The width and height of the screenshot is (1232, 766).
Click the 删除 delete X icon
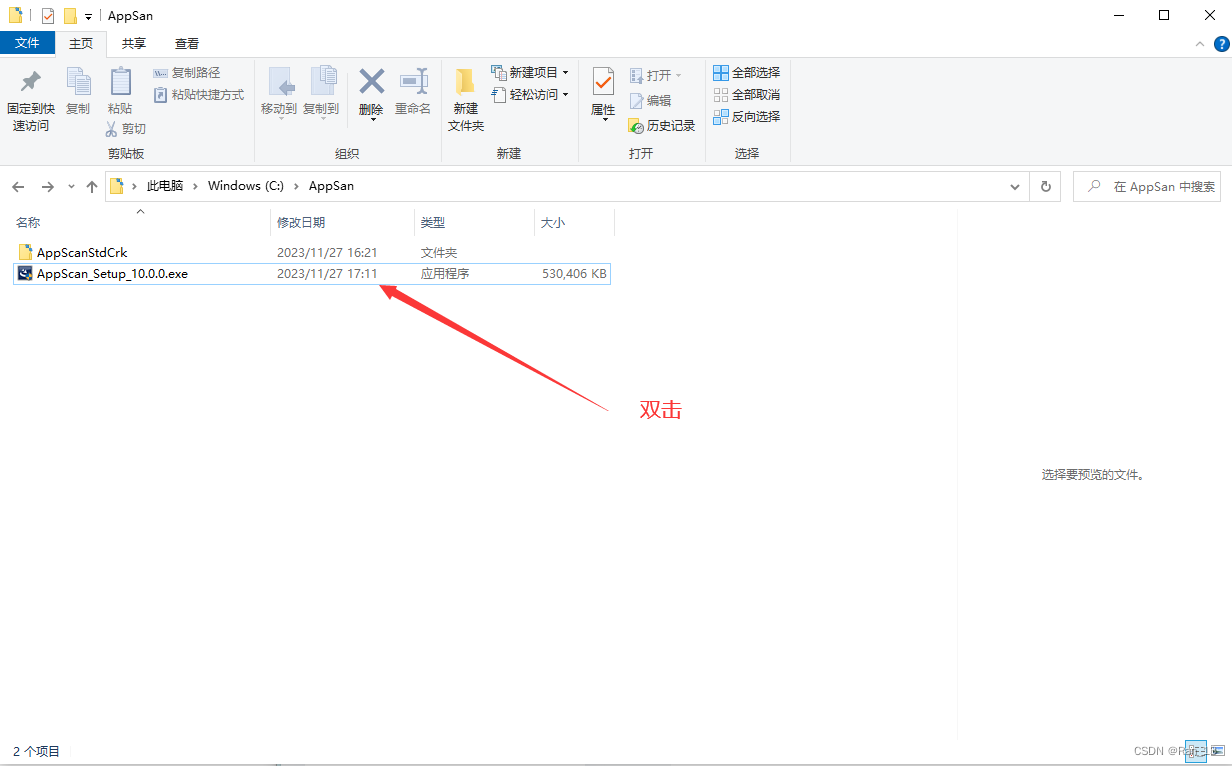tap(371, 82)
